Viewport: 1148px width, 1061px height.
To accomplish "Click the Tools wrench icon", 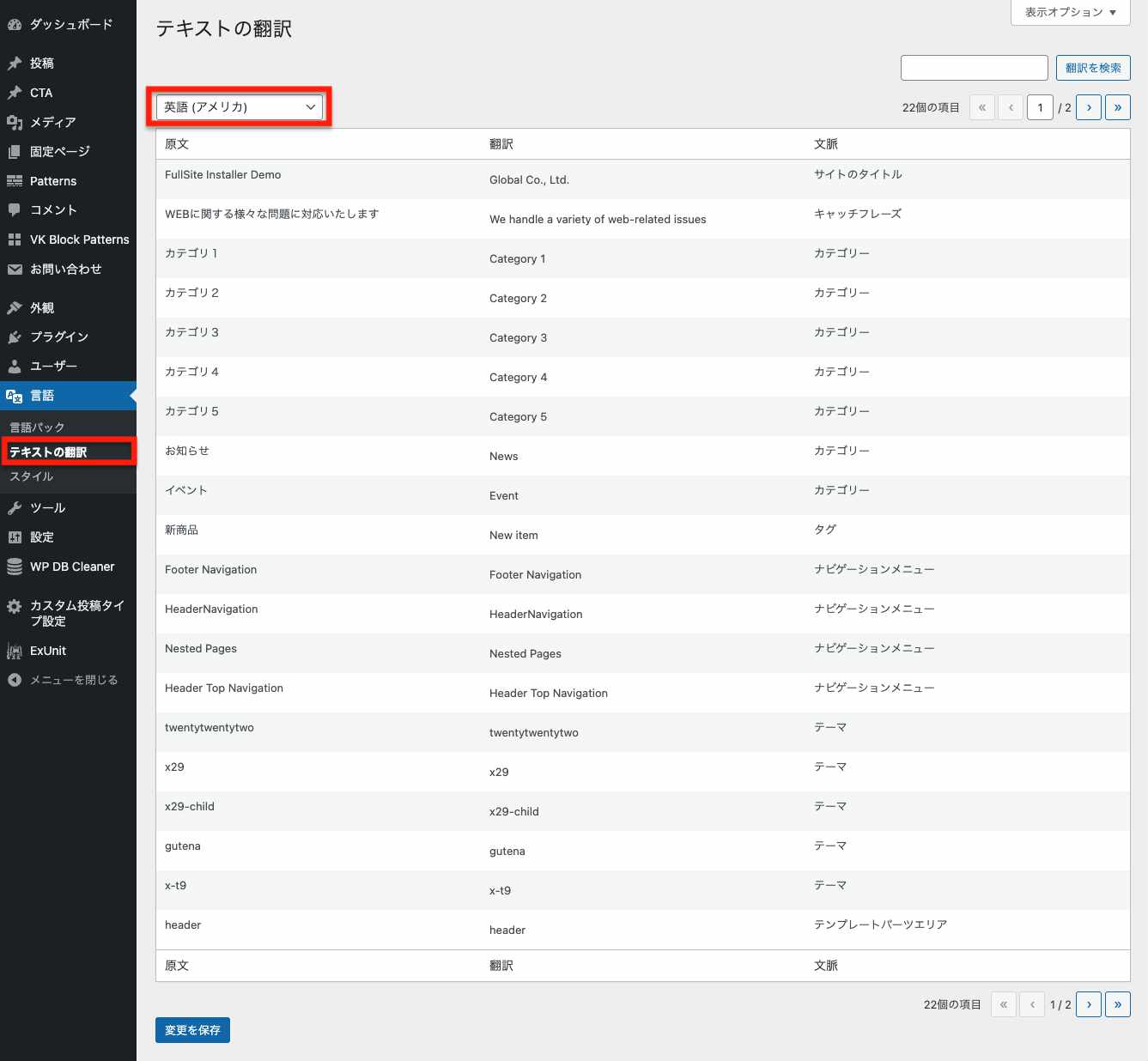I will 15,508.
